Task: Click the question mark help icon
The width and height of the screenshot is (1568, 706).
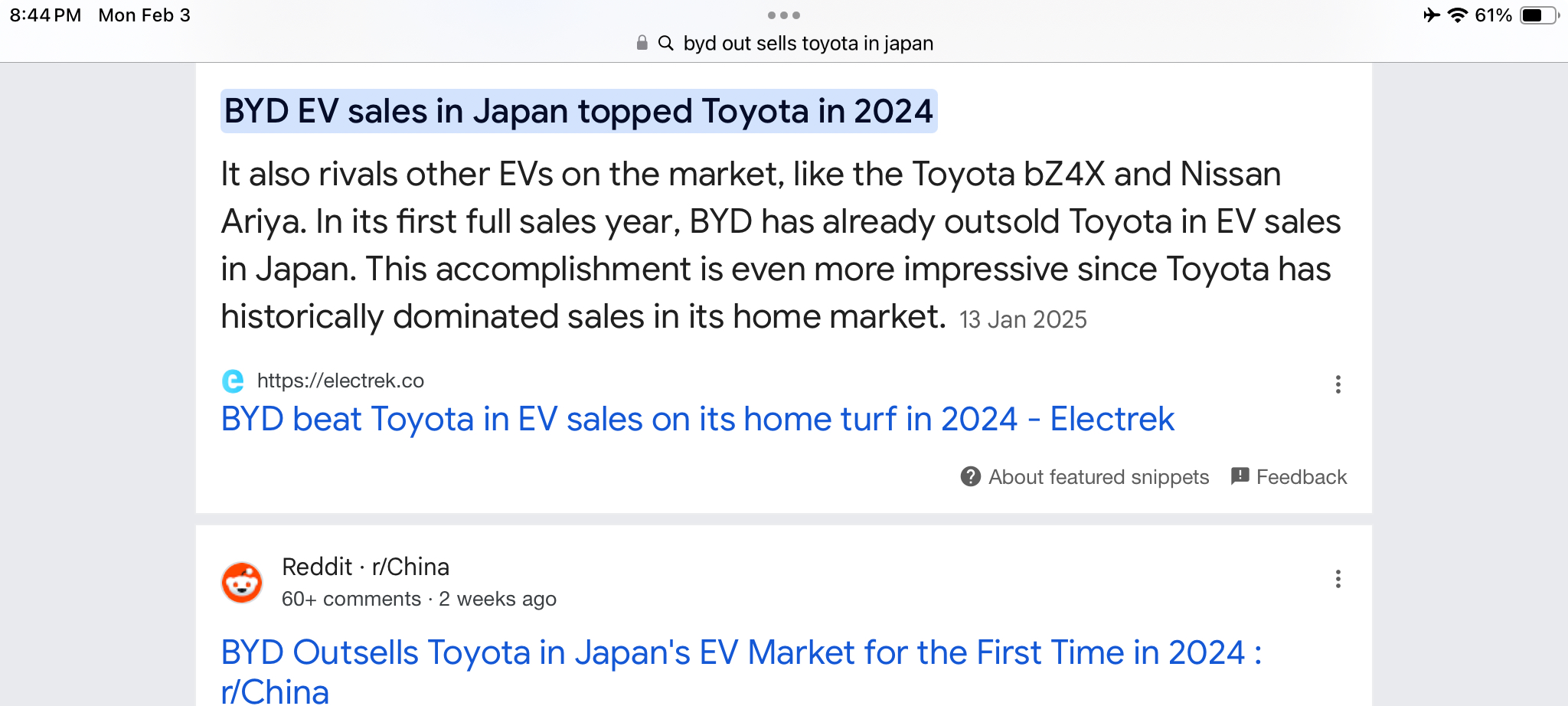Action: coord(971,477)
